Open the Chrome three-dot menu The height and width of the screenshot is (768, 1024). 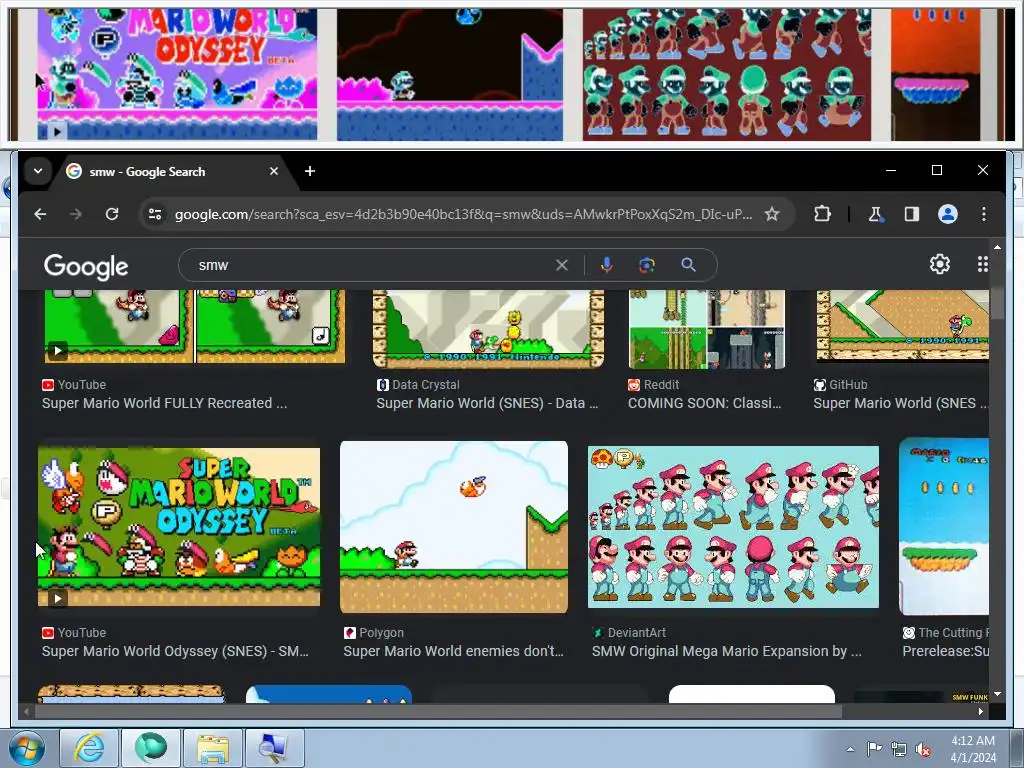coord(984,214)
